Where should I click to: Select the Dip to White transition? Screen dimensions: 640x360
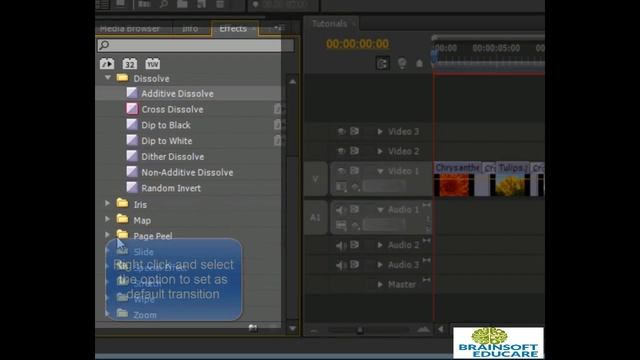[167, 141]
